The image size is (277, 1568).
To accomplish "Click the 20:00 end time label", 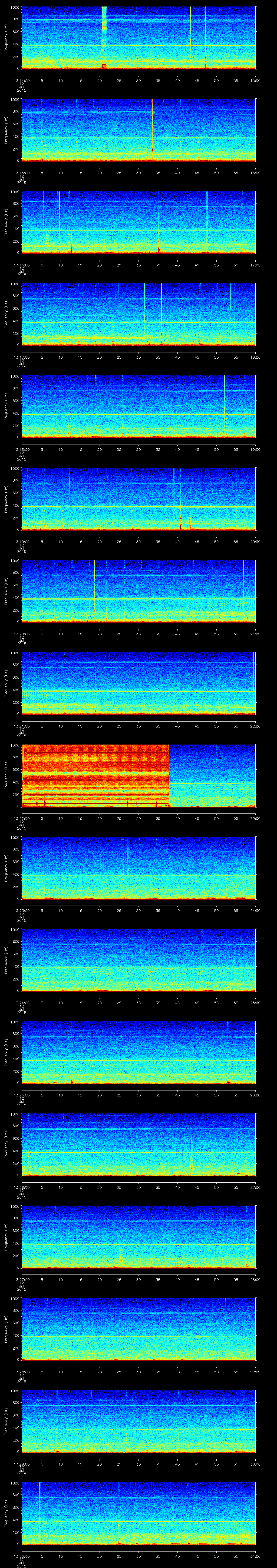I will point(256,542).
